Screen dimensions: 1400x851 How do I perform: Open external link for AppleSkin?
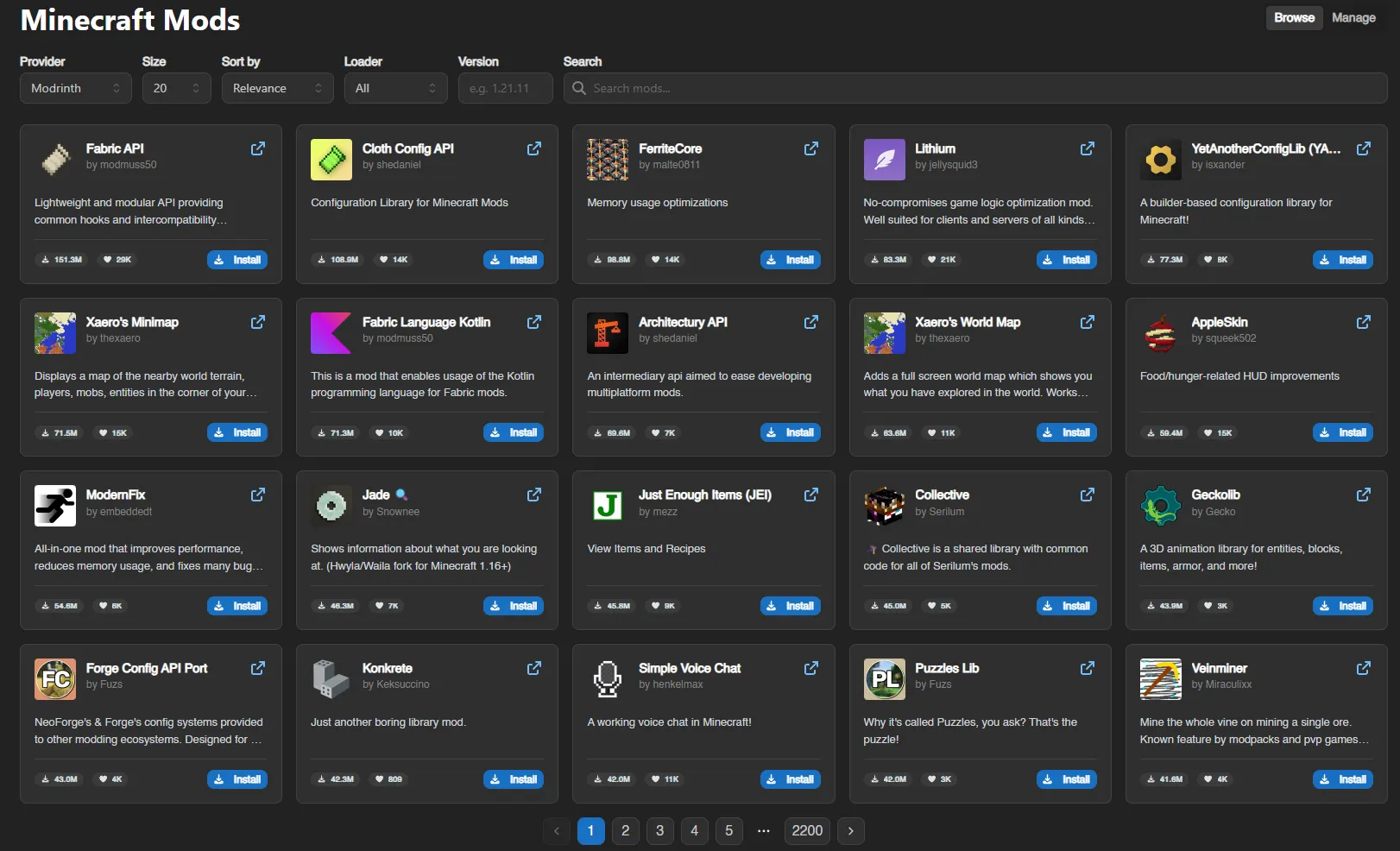[1364, 322]
